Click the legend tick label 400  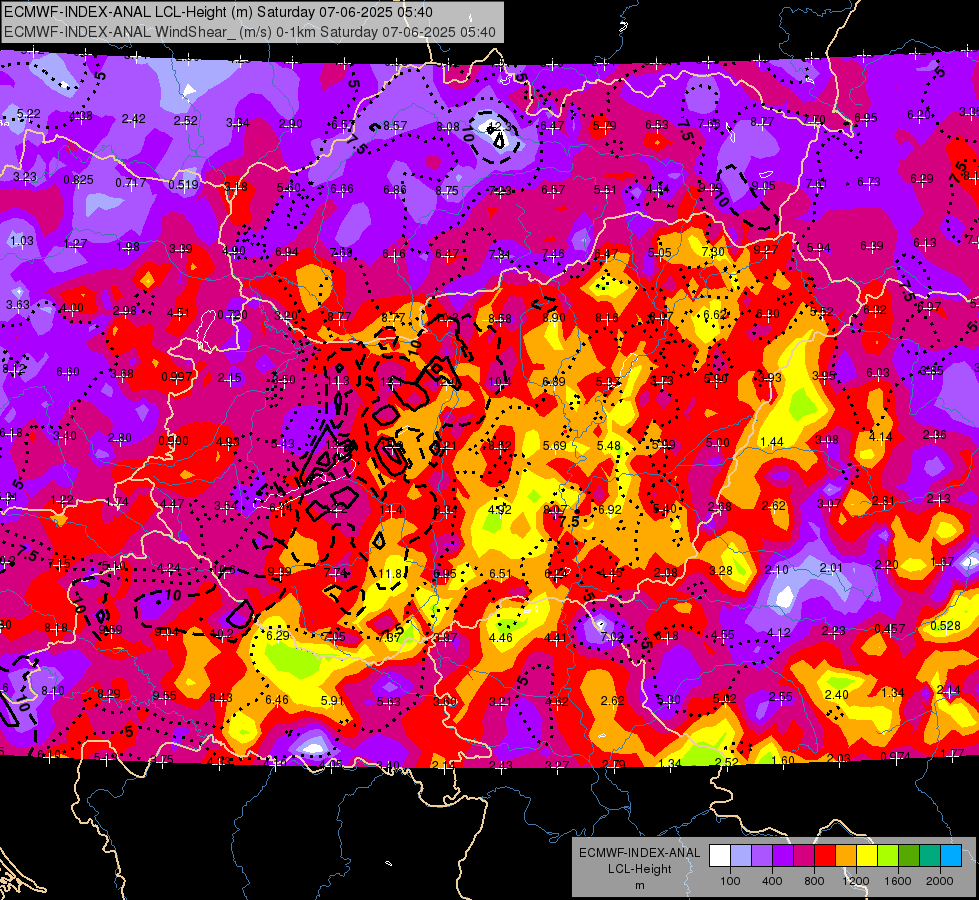(772, 881)
